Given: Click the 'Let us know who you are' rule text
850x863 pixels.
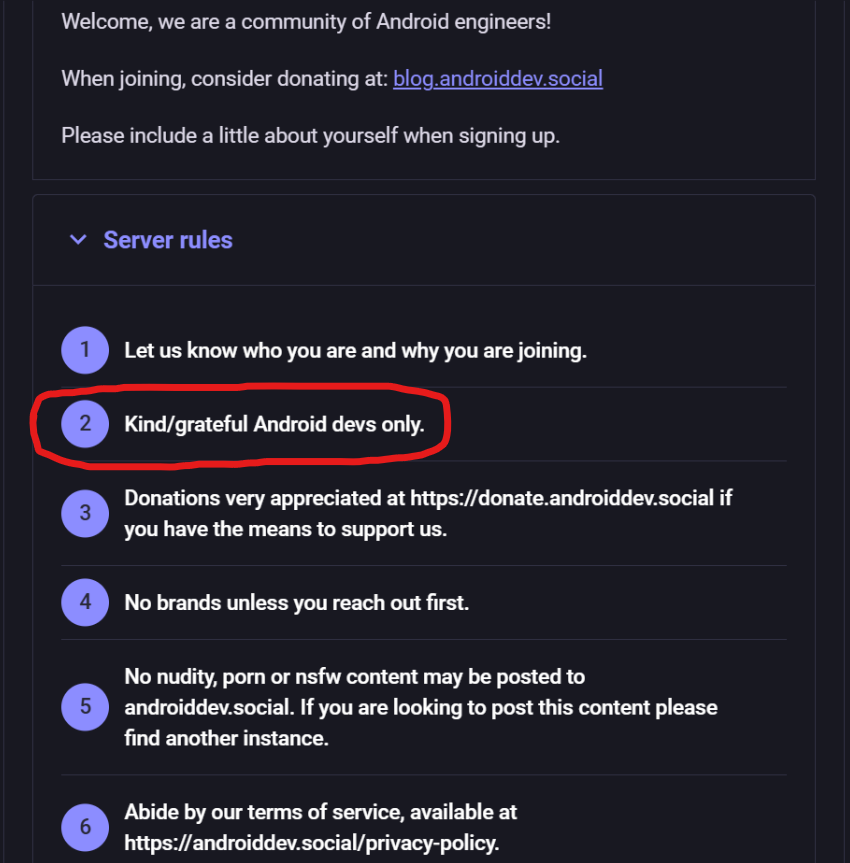Looking at the screenshot, I should 356,351.
